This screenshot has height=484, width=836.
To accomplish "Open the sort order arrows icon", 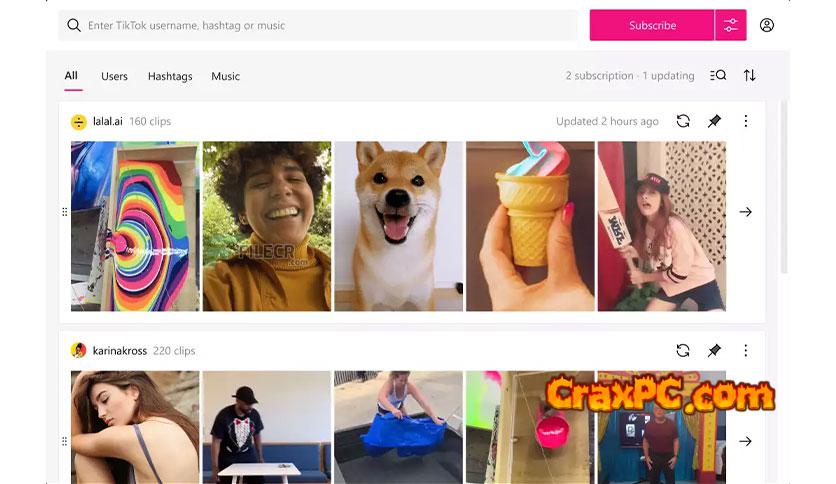I will click(750, 75).
